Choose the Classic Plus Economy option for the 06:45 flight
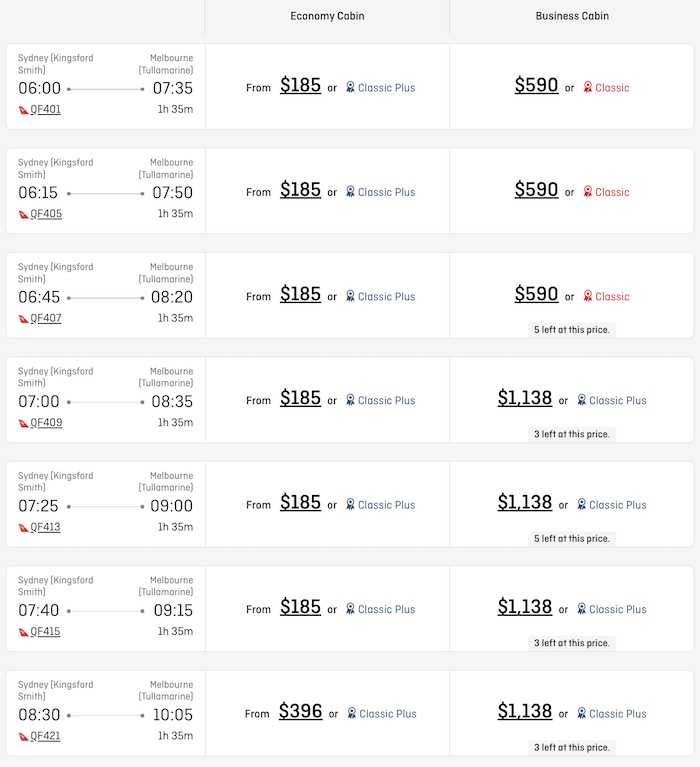This screenshot has width=700, height=767. click(x=381, y=296)
